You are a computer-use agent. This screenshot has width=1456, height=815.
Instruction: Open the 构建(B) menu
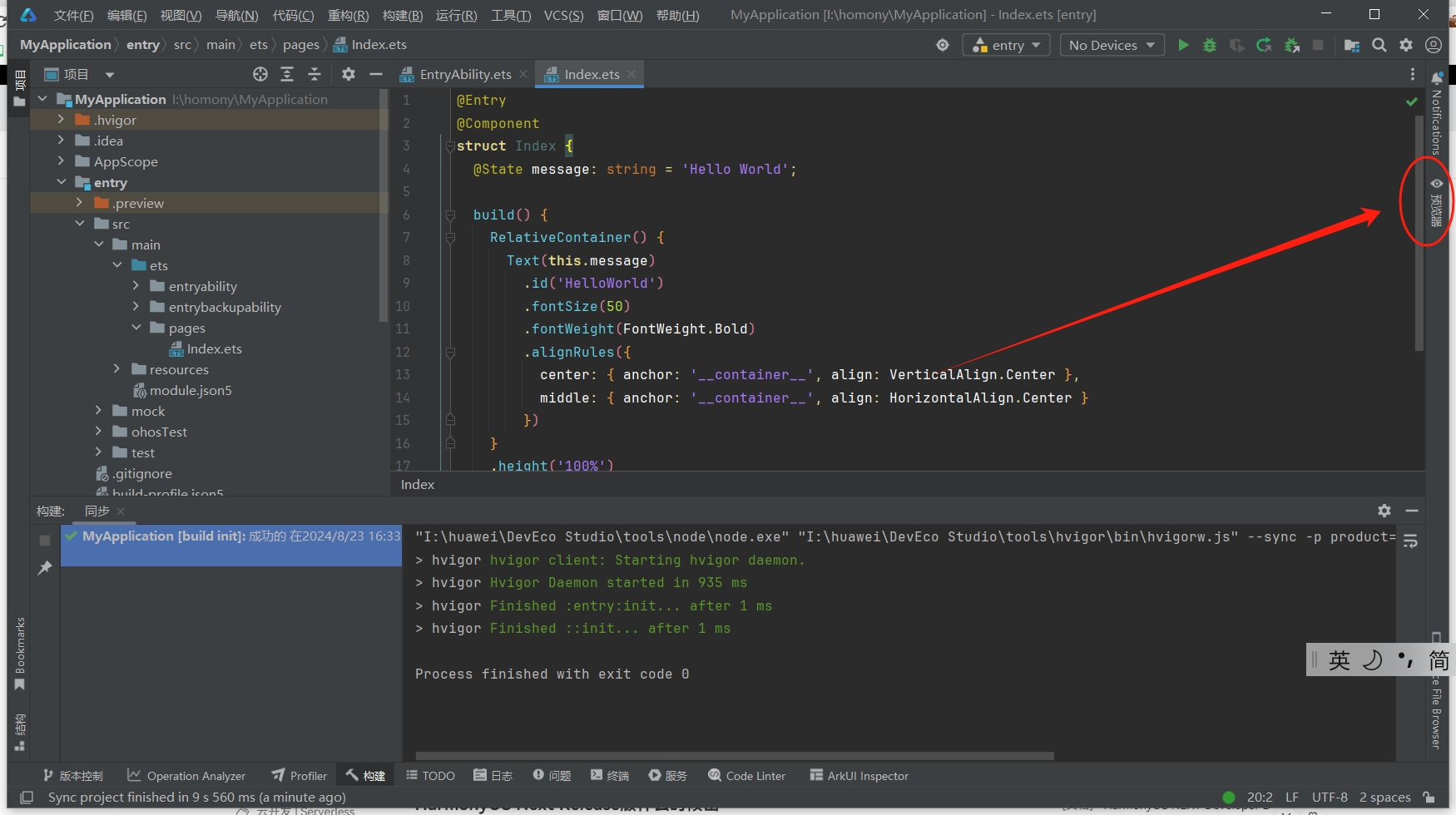pos(403,15)
